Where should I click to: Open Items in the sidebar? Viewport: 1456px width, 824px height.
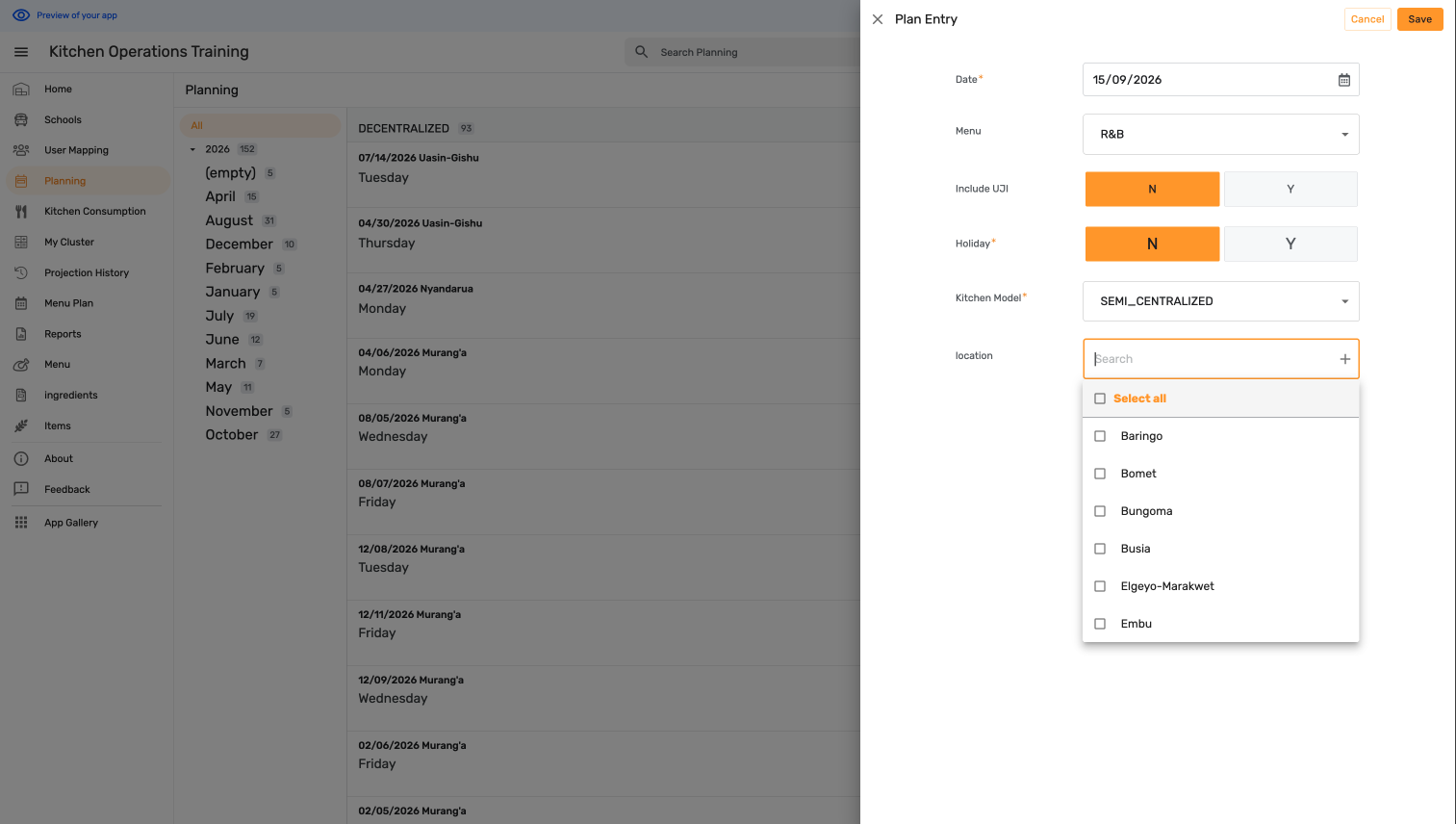(87, 426)
